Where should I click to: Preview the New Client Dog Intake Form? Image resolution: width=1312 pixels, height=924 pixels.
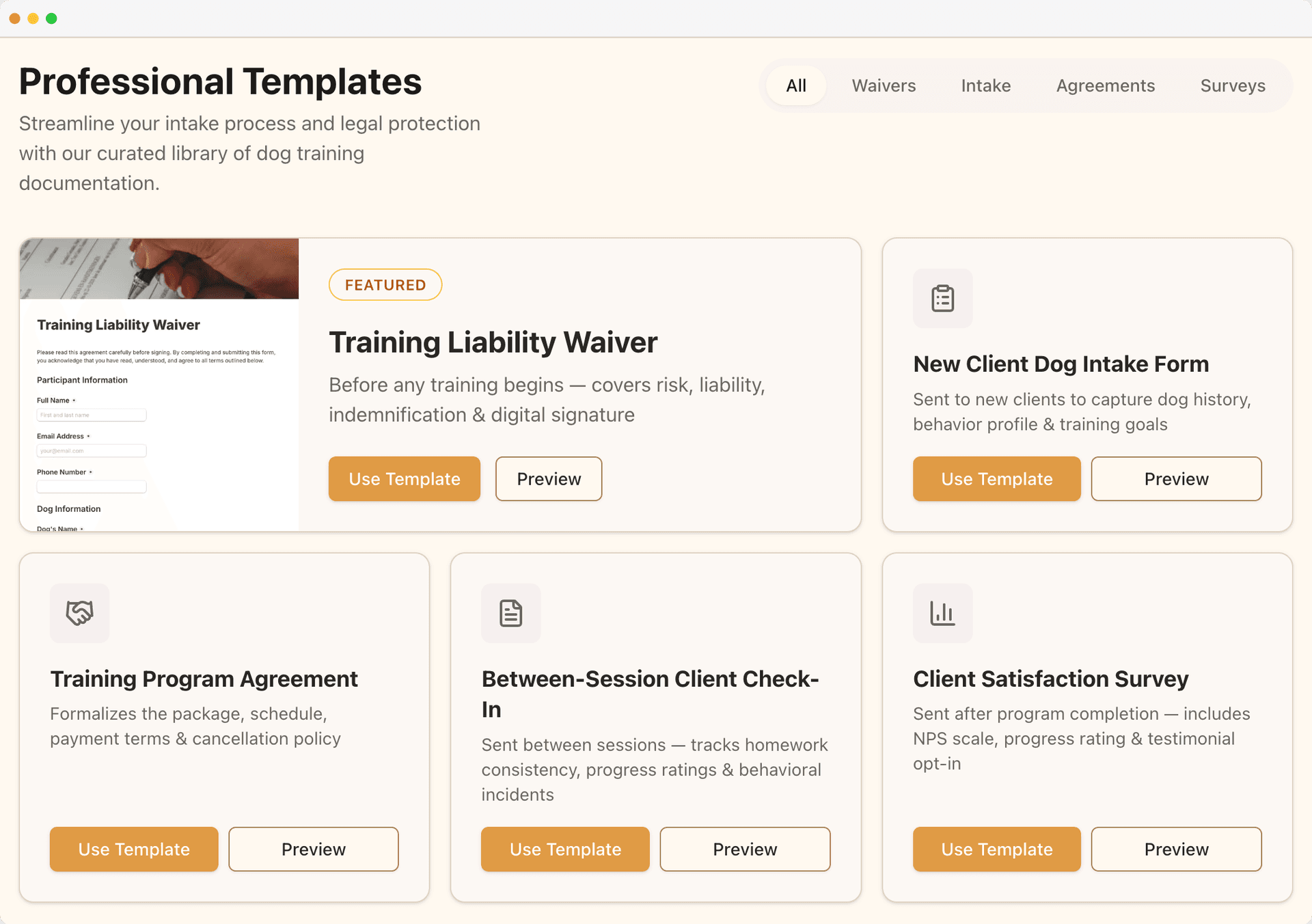(1176, 478)
